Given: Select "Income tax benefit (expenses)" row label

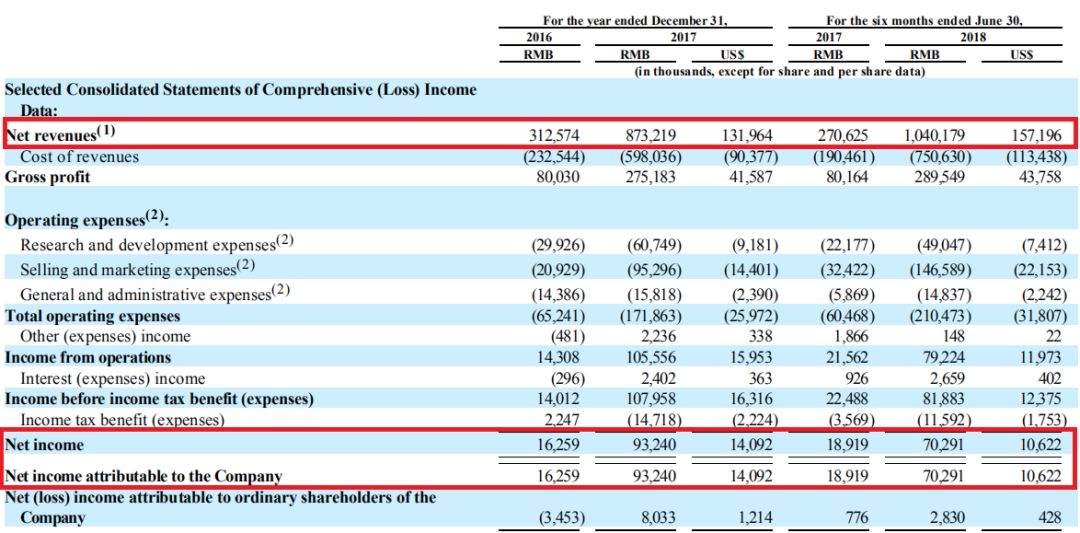Looking at the screenshot, I should [x=122, y=421].
